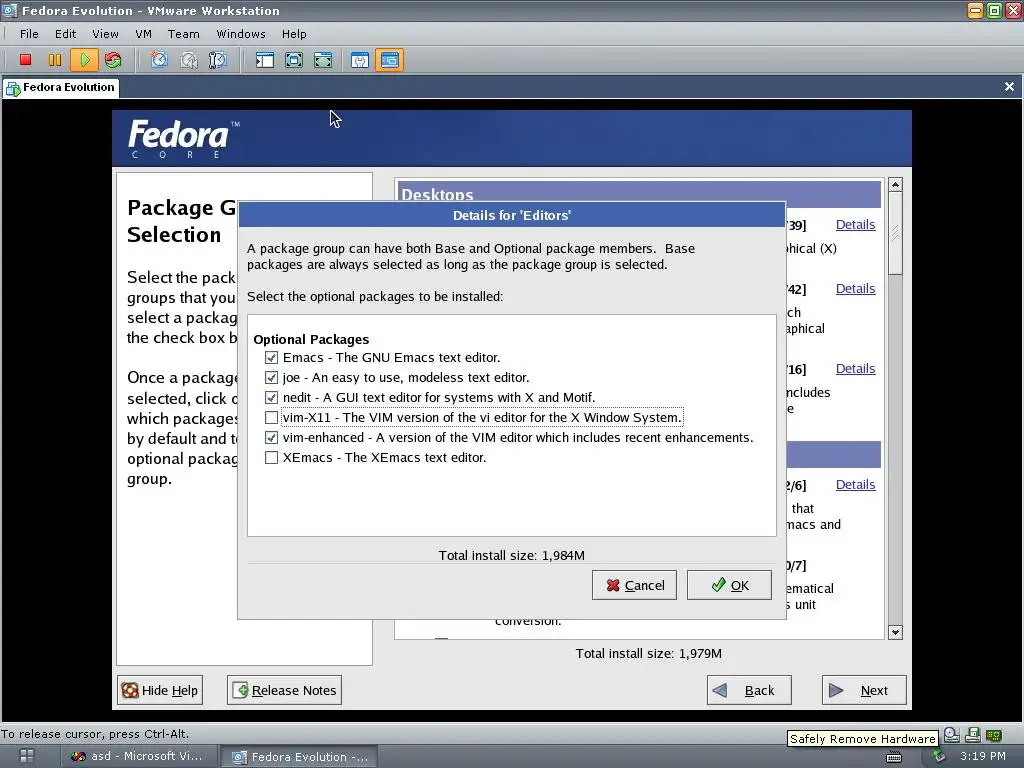Screen dimensions: 1024x768
Task: Click the printer-like device status icon
Action: click(972, 735)
